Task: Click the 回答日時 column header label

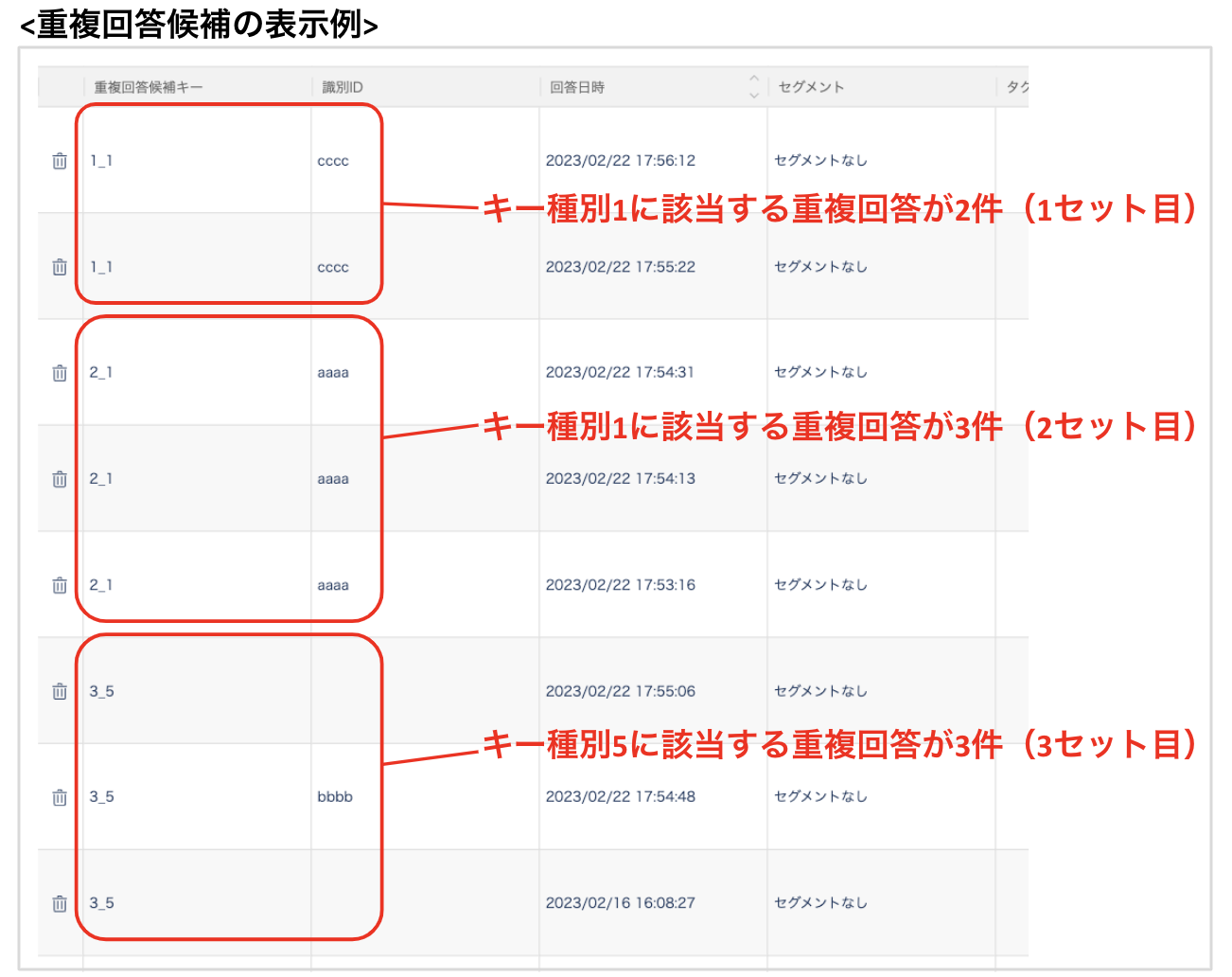Action: coord(577,87)
